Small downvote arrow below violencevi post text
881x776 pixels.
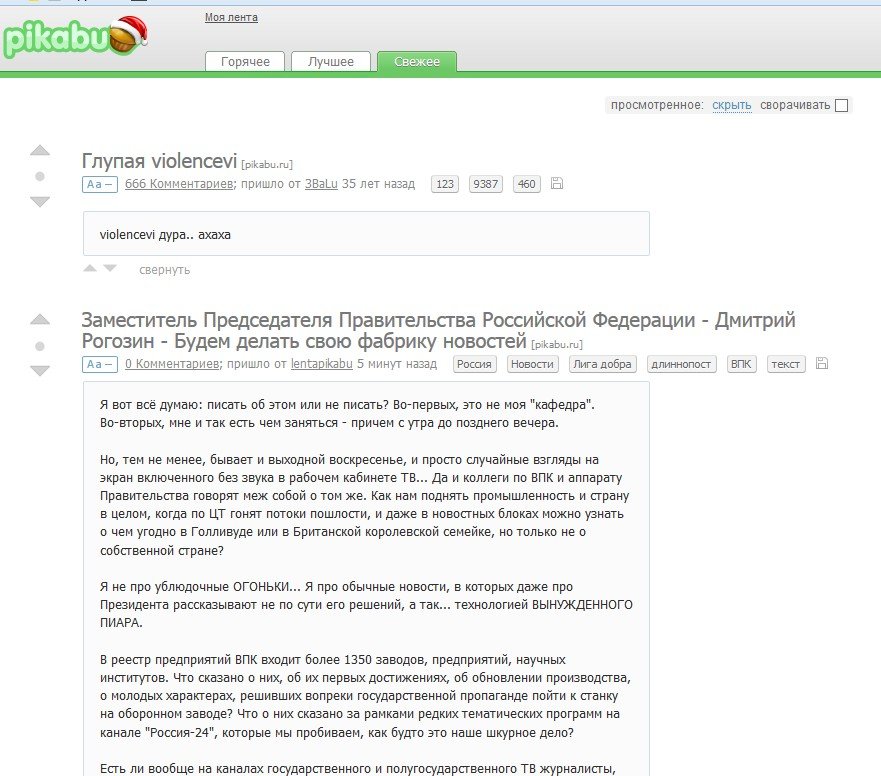point(110,268)
